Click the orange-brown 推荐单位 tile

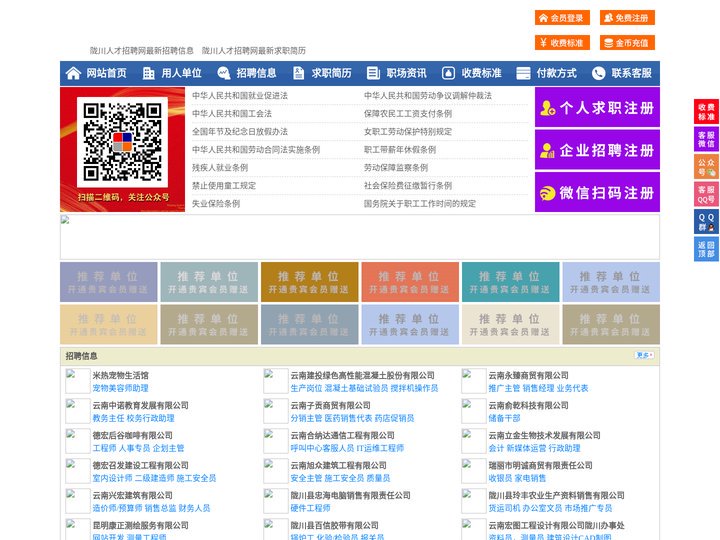pyautogui.click(x=309, y=282)
